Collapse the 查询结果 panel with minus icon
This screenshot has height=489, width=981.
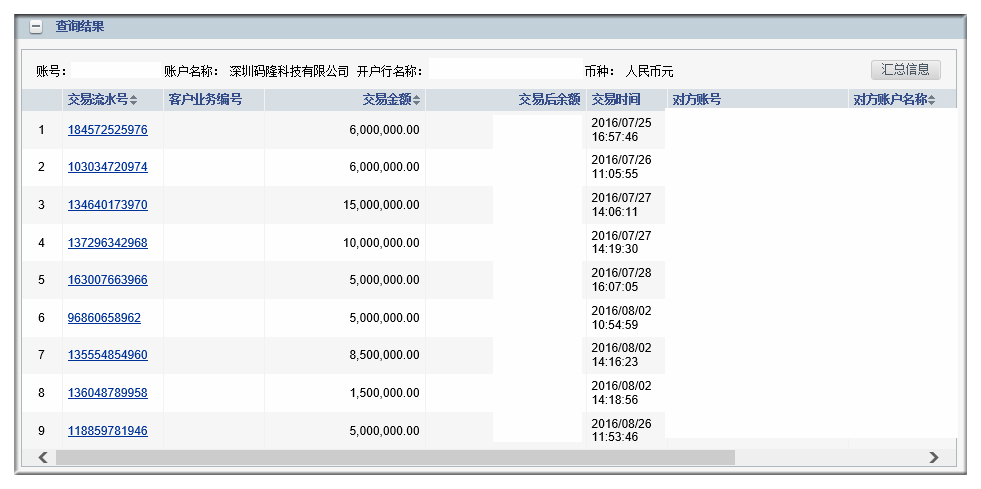coord(37,28)
